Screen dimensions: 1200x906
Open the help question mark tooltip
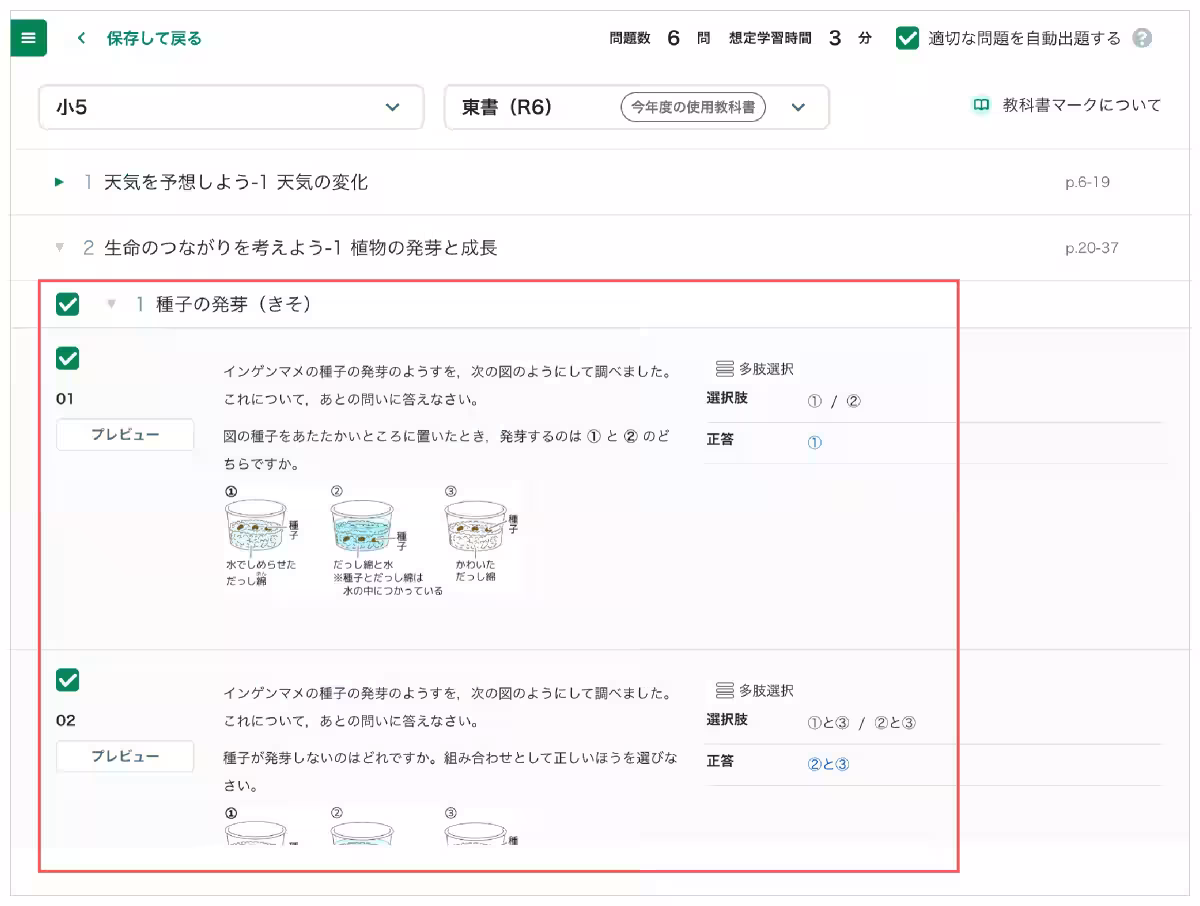pos(1144,38)
